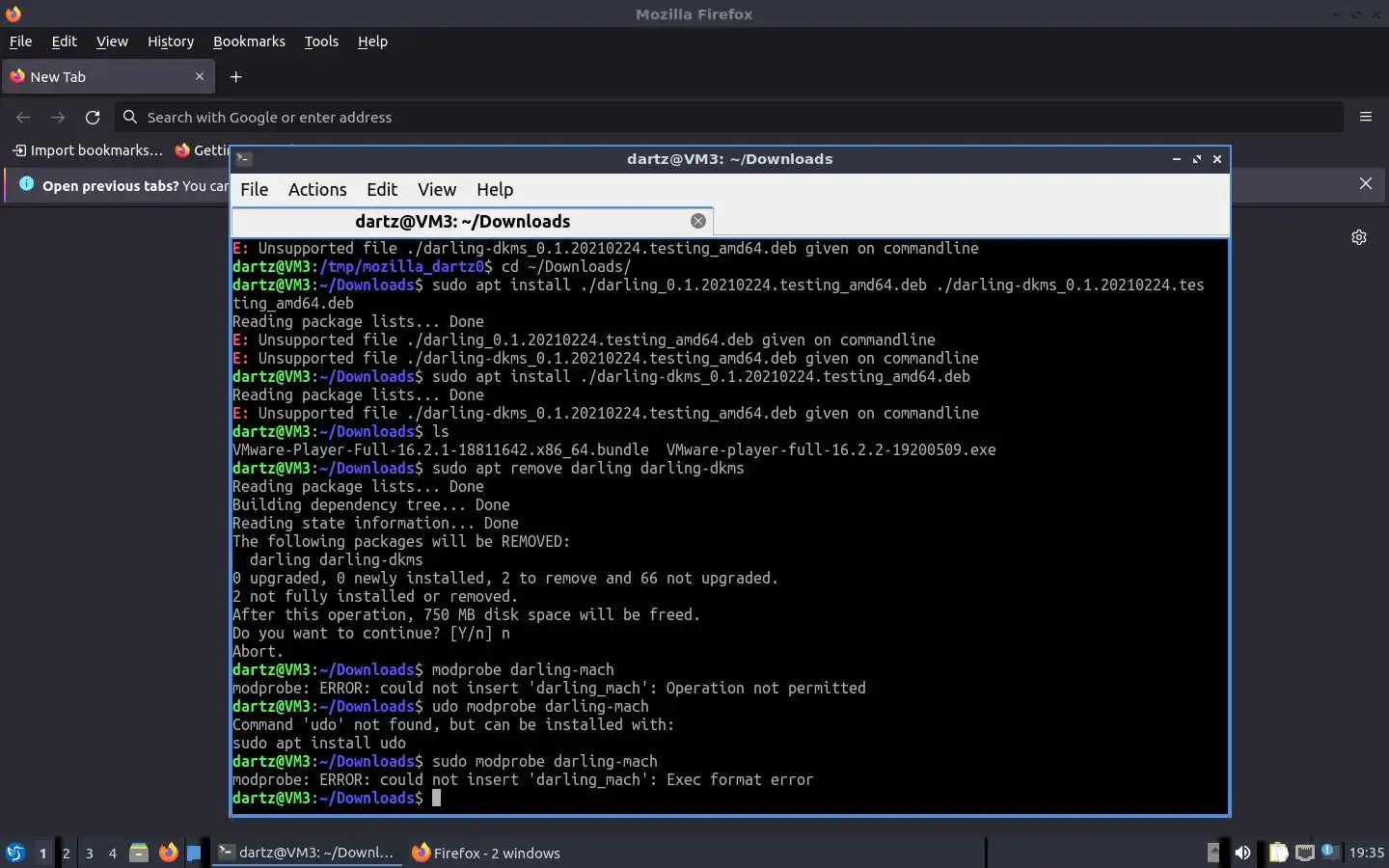
Task: Click the 'Abort.' output line
Action: (259, 651)
